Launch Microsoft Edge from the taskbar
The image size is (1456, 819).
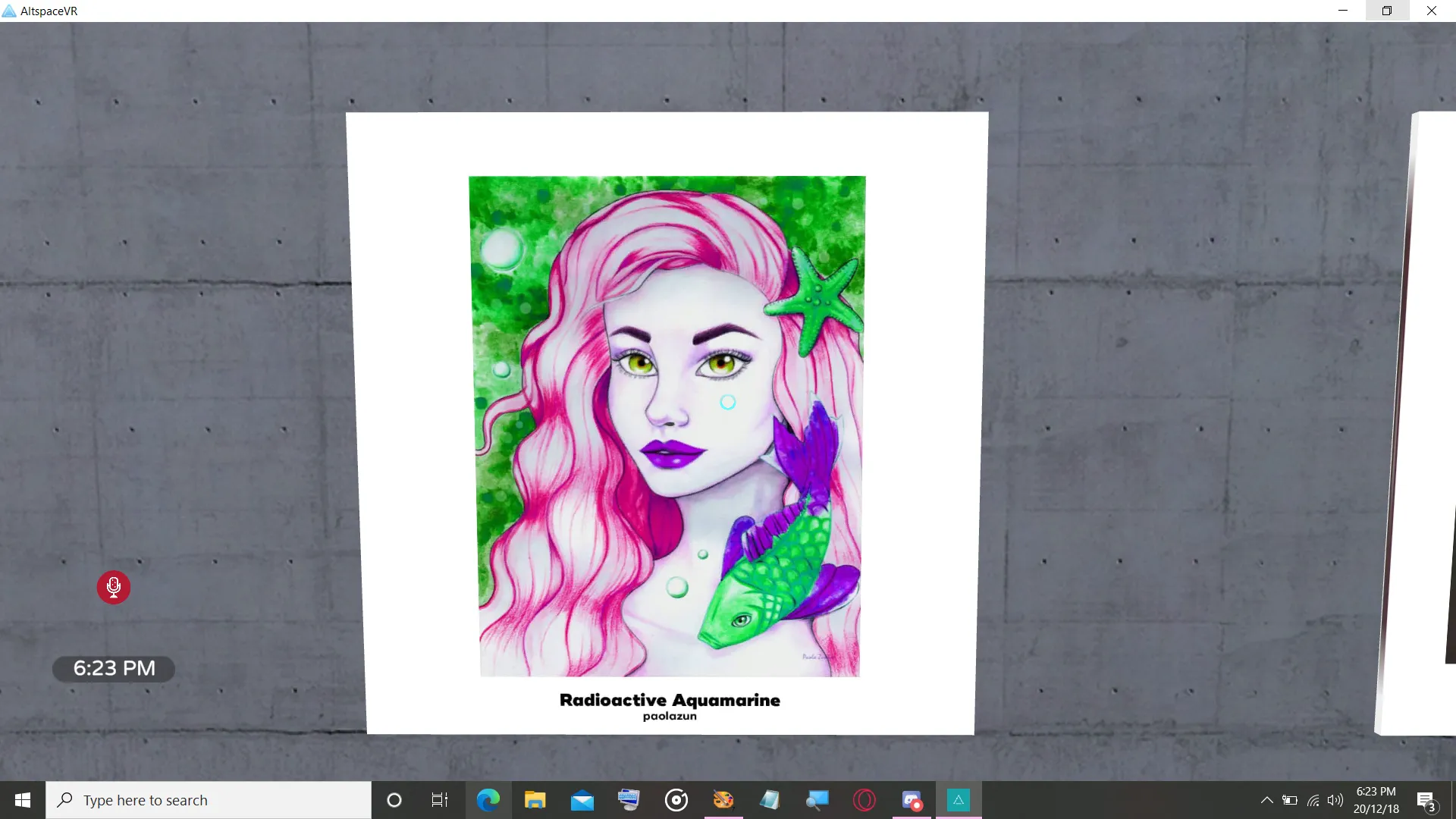click(x=488, y=800)
